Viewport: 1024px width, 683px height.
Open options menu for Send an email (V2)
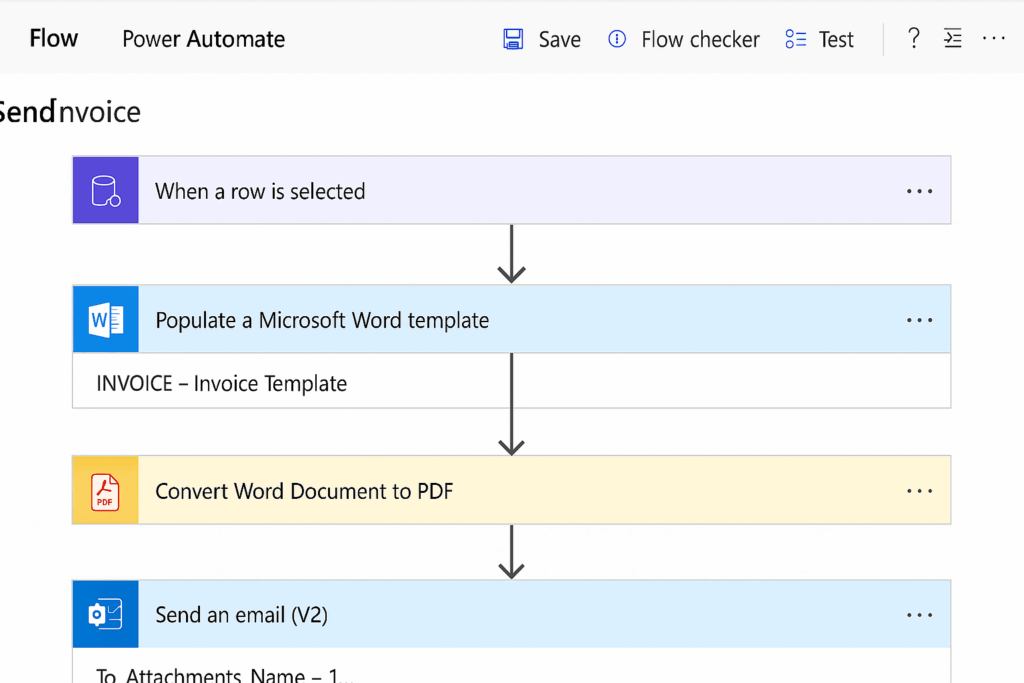point(919,614)
